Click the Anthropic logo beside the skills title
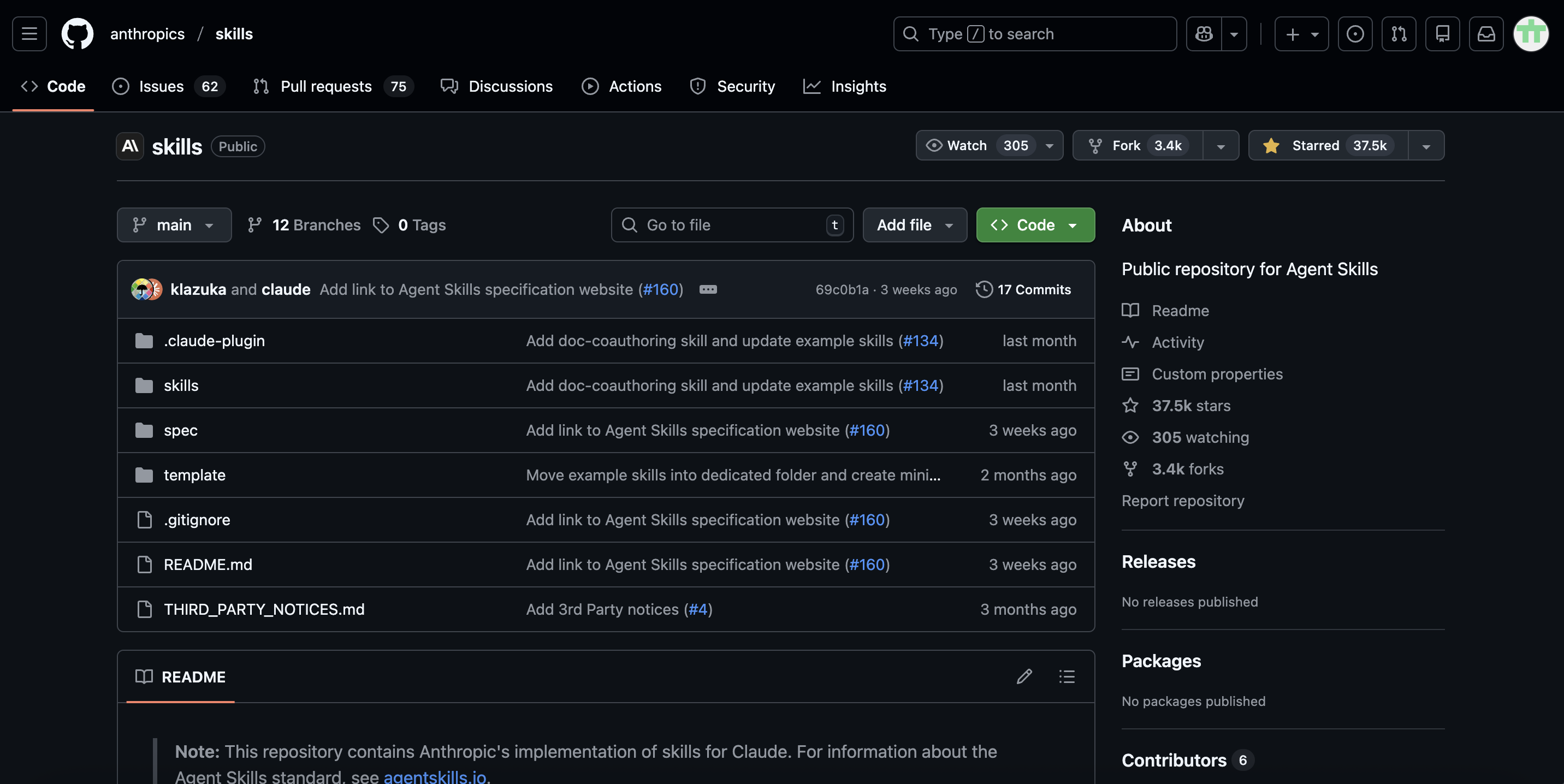1564x784 pixels. pyautogui.click(x=130, y=146)
